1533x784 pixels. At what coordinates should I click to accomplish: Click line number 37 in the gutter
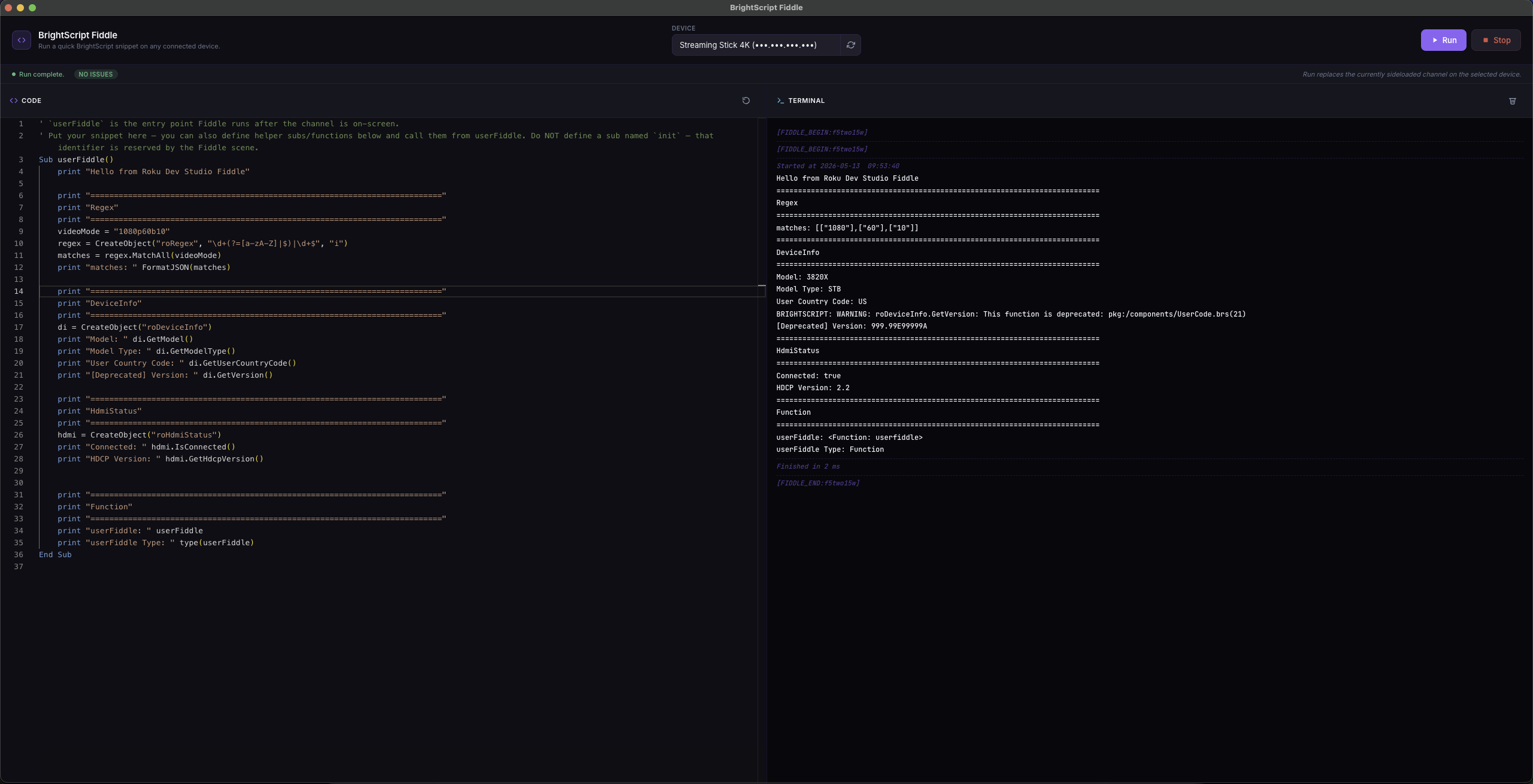click(19, 567)
